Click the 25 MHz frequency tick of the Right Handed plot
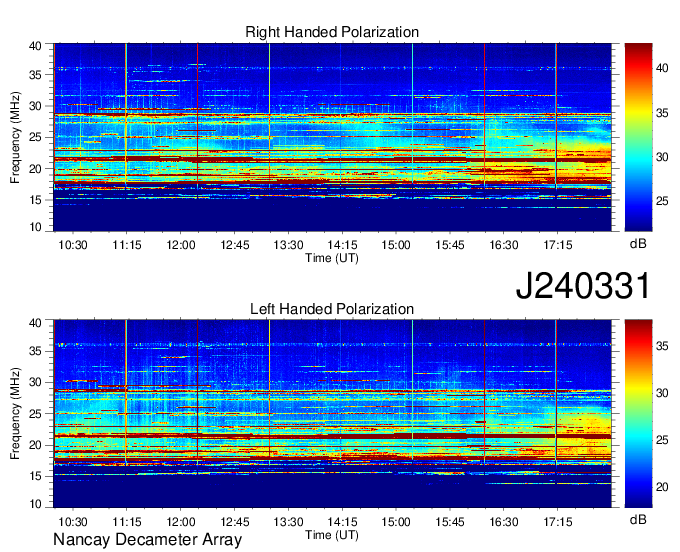This screenshot has width=680, height=552. tap(35, 137)
